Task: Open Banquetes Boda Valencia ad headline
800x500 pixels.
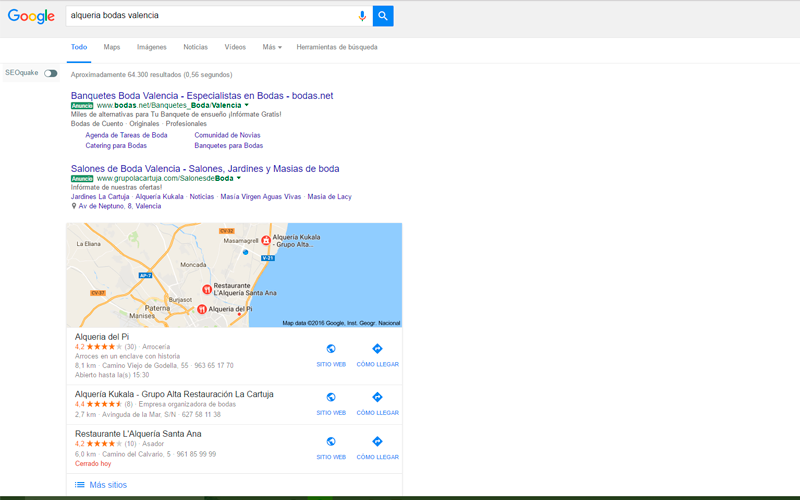Action: [x=202, y=95]
